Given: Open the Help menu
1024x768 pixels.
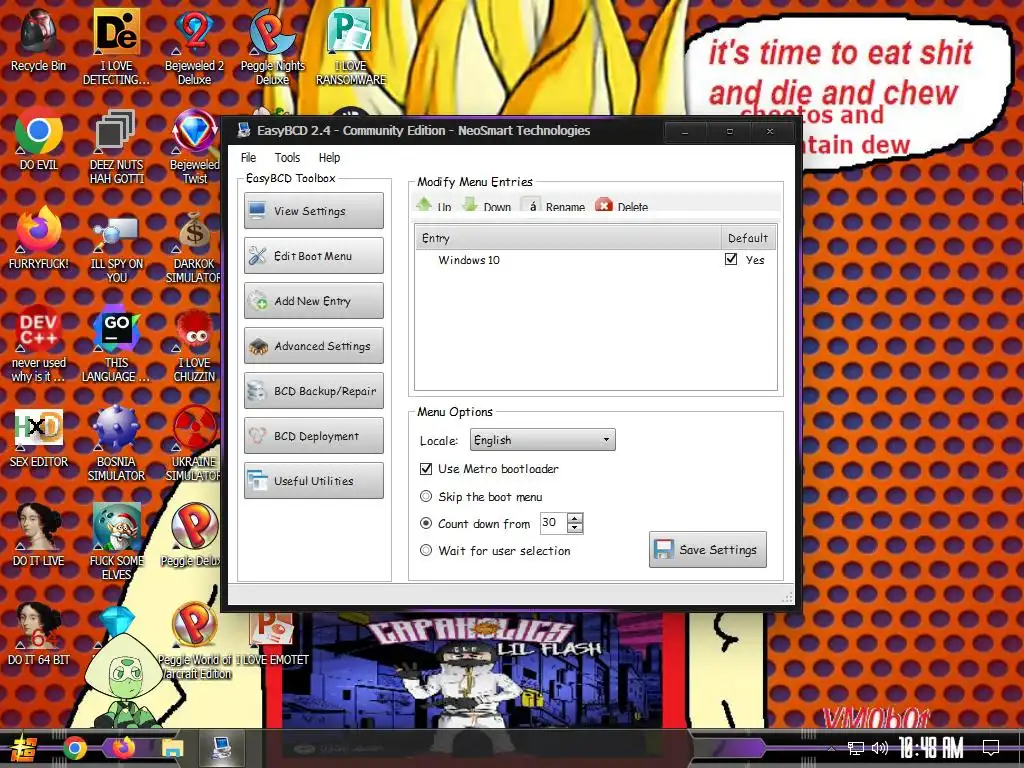Looking at the screenshot, I should [x=329, y=157].
